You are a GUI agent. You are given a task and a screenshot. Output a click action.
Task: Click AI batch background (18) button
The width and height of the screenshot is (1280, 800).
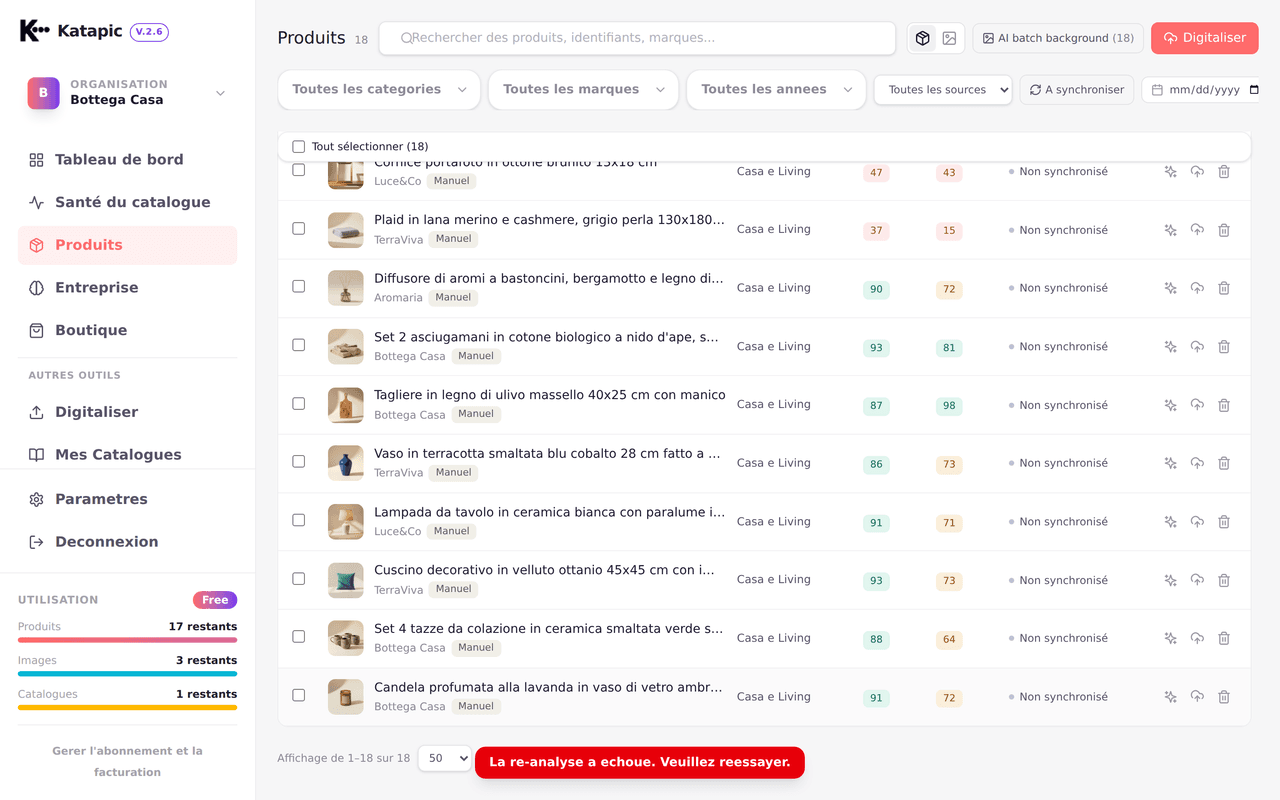click(x=1058, y=38)
